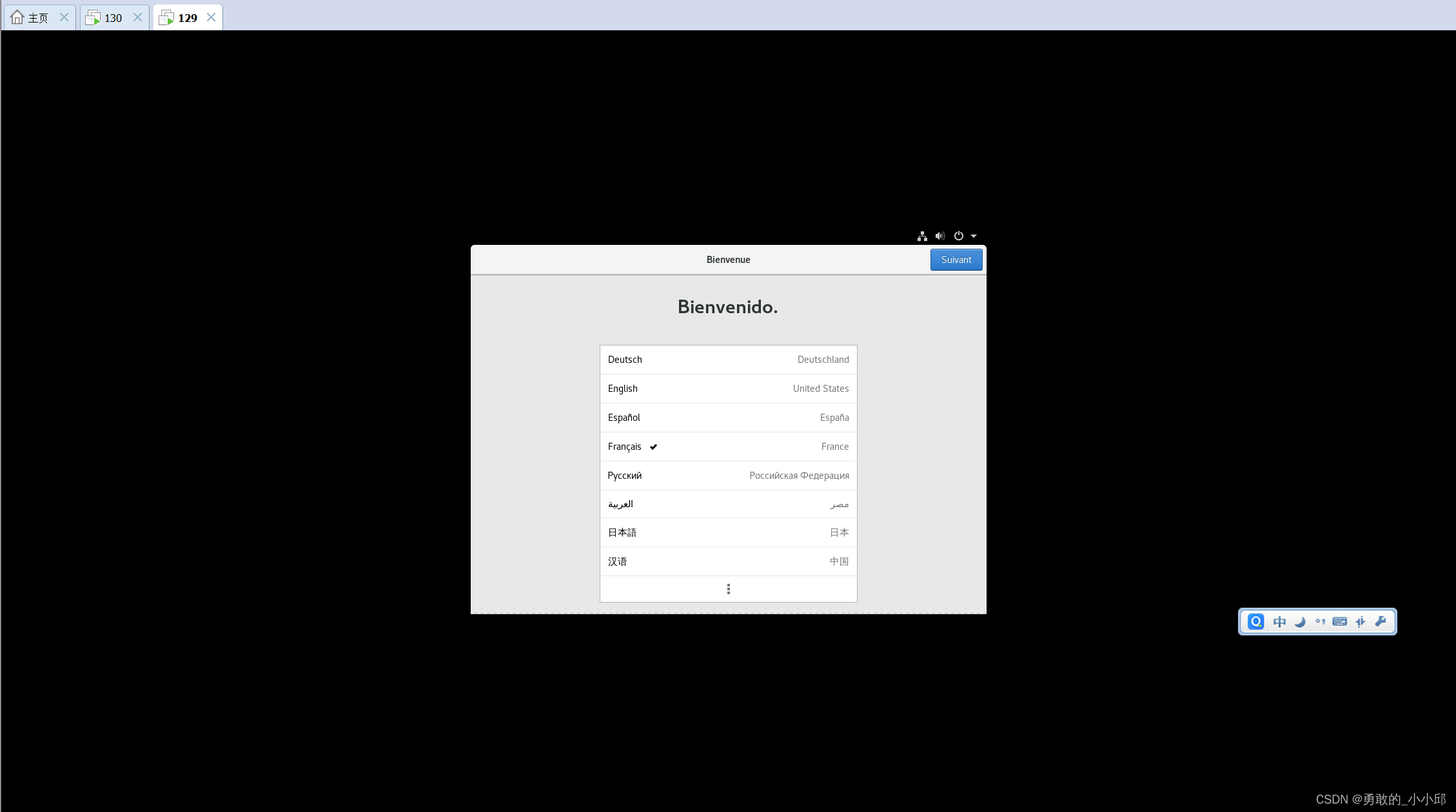
Task: Select Français language with checkmark
Action: pyautogui.click(x=728, y=446)
